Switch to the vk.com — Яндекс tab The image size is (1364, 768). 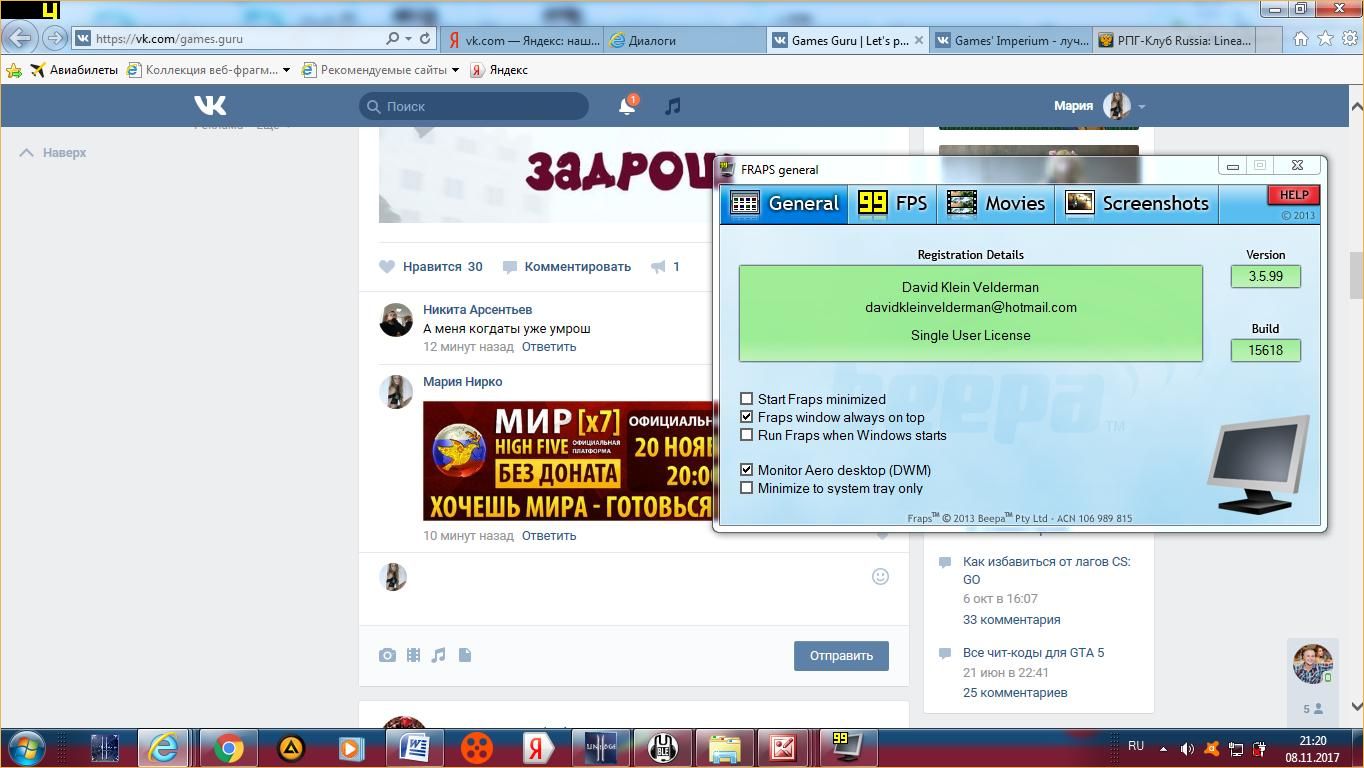tap(522, 40)
